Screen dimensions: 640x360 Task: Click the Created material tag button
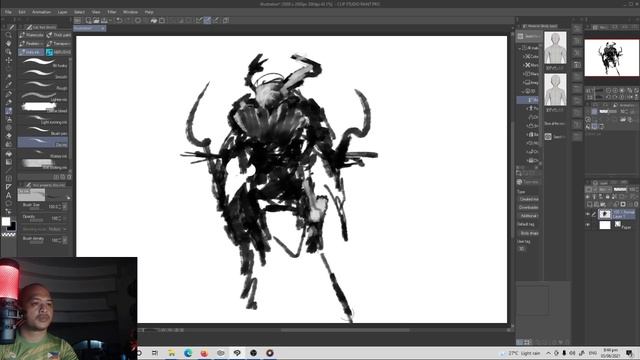click(529, 199)
